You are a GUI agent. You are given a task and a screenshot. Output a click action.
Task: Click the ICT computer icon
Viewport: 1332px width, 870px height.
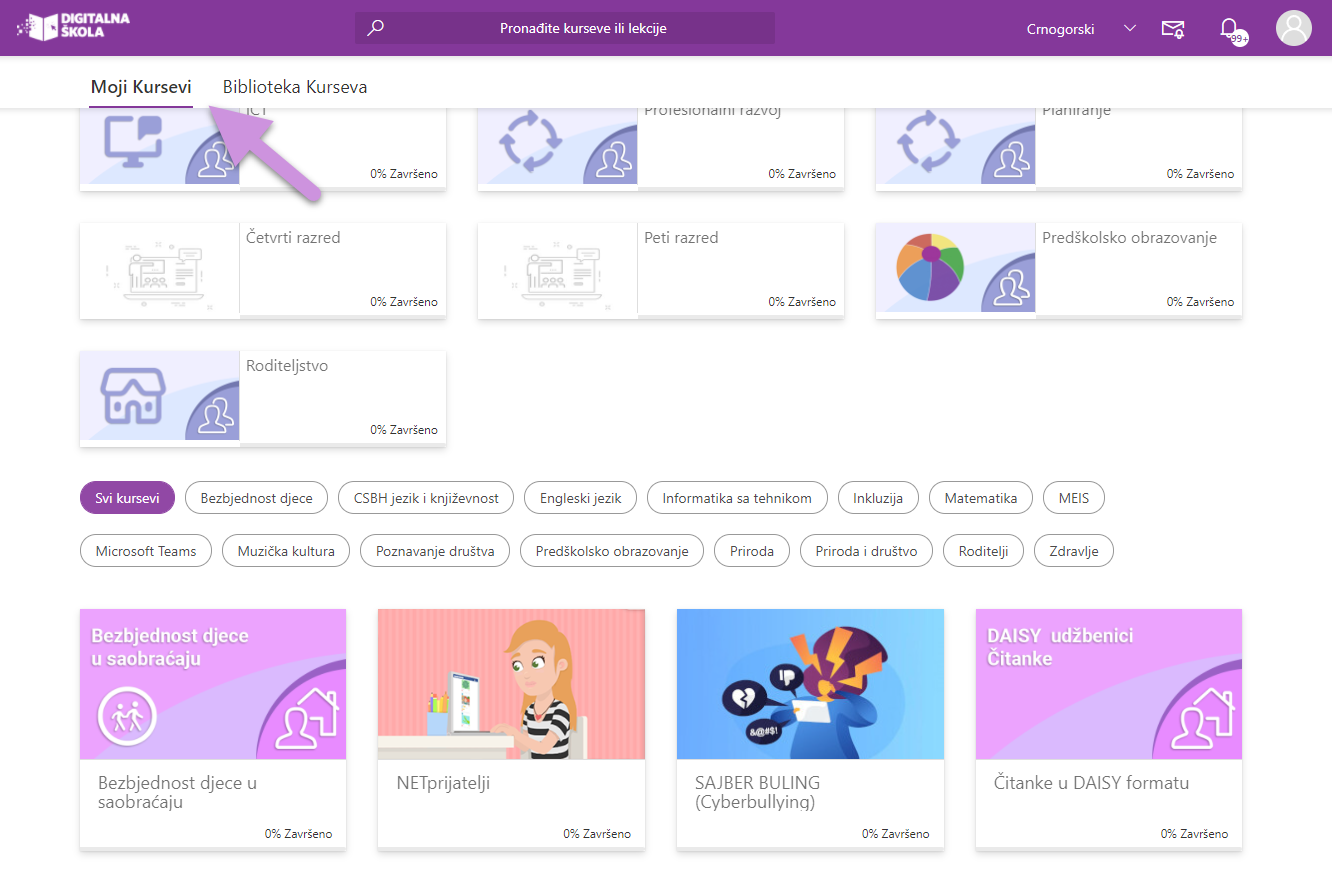(x=133, y=140)
